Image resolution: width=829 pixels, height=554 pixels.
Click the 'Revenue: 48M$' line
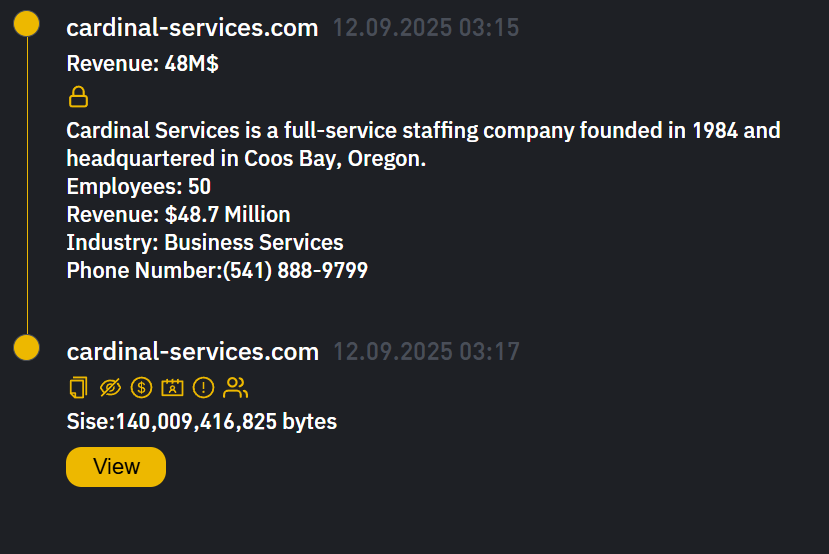[x=142, y=64]
